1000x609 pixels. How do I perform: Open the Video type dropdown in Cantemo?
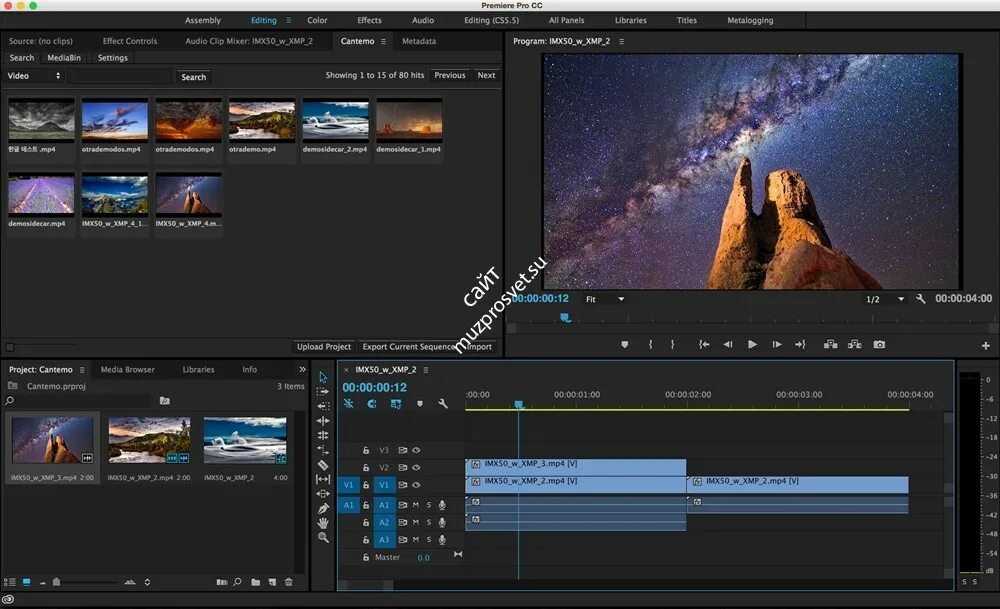[33, 76]
